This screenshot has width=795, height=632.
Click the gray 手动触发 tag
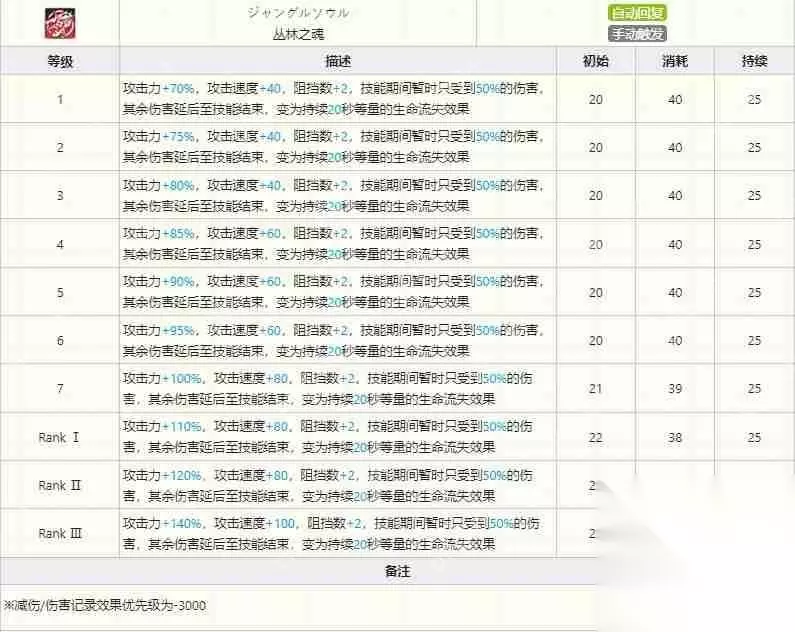637,34
